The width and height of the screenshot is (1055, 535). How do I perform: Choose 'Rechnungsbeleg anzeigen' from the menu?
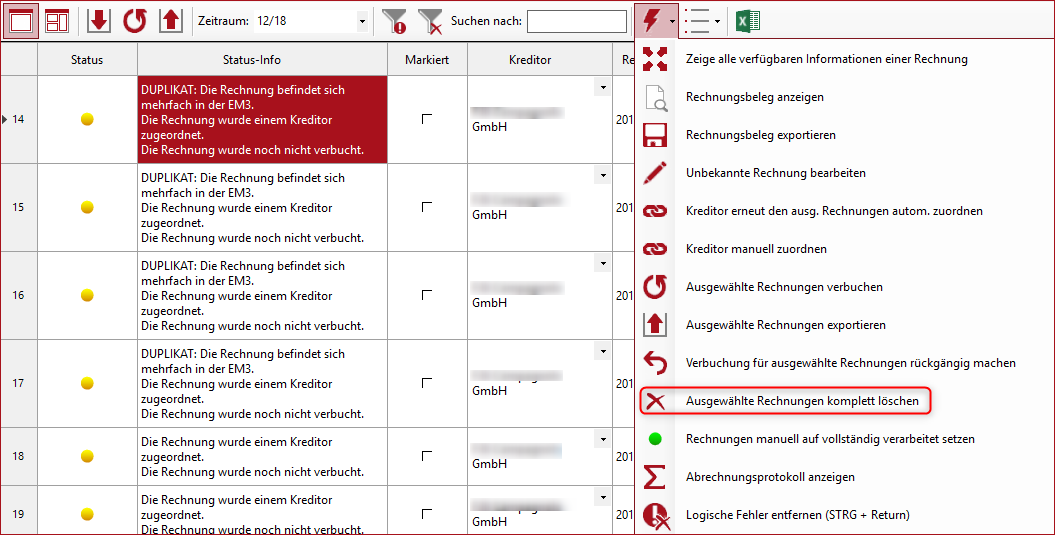click(754, 97)
